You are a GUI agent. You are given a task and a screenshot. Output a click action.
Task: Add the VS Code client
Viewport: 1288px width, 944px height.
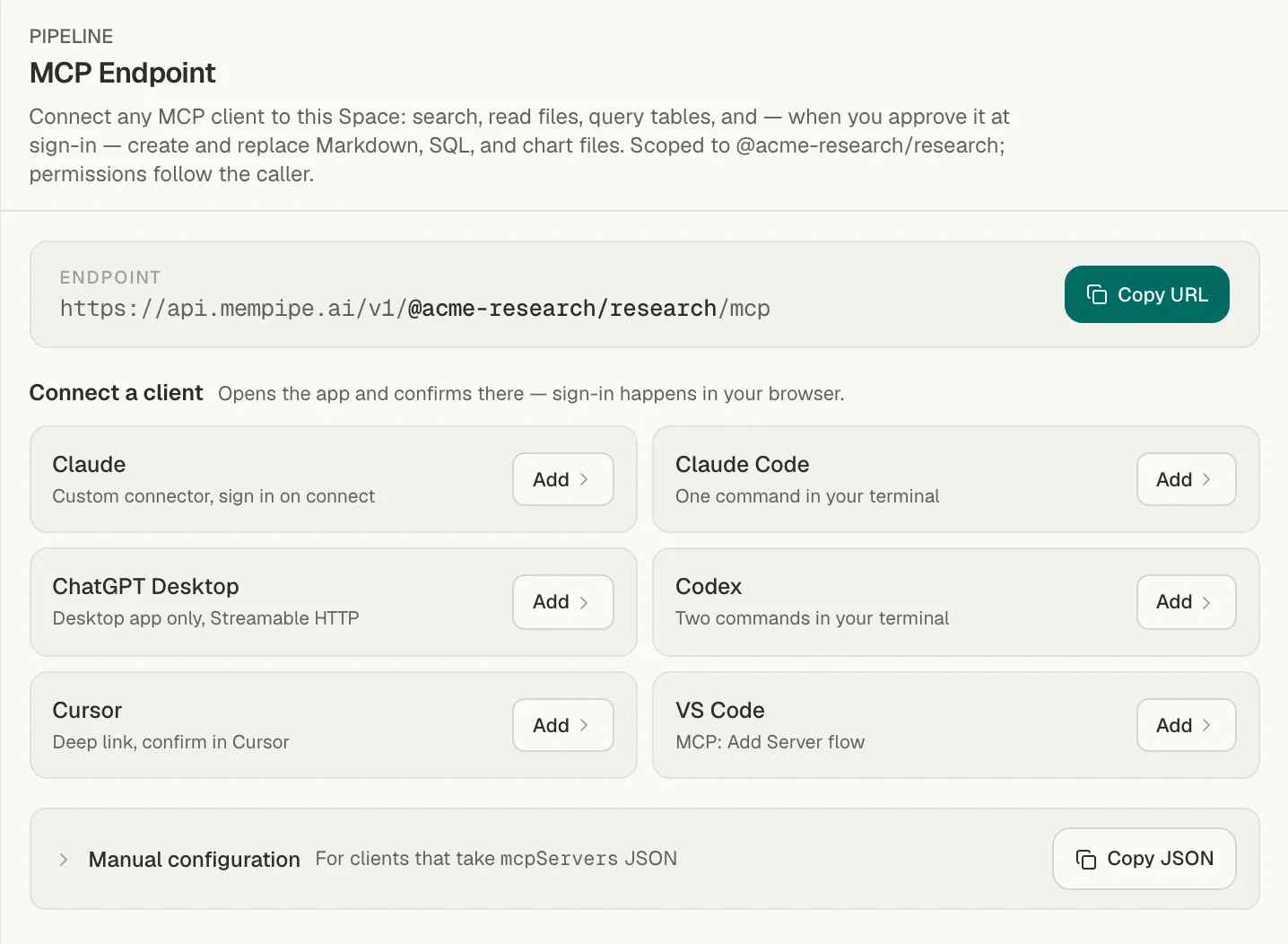click(x=1186, y=725)
